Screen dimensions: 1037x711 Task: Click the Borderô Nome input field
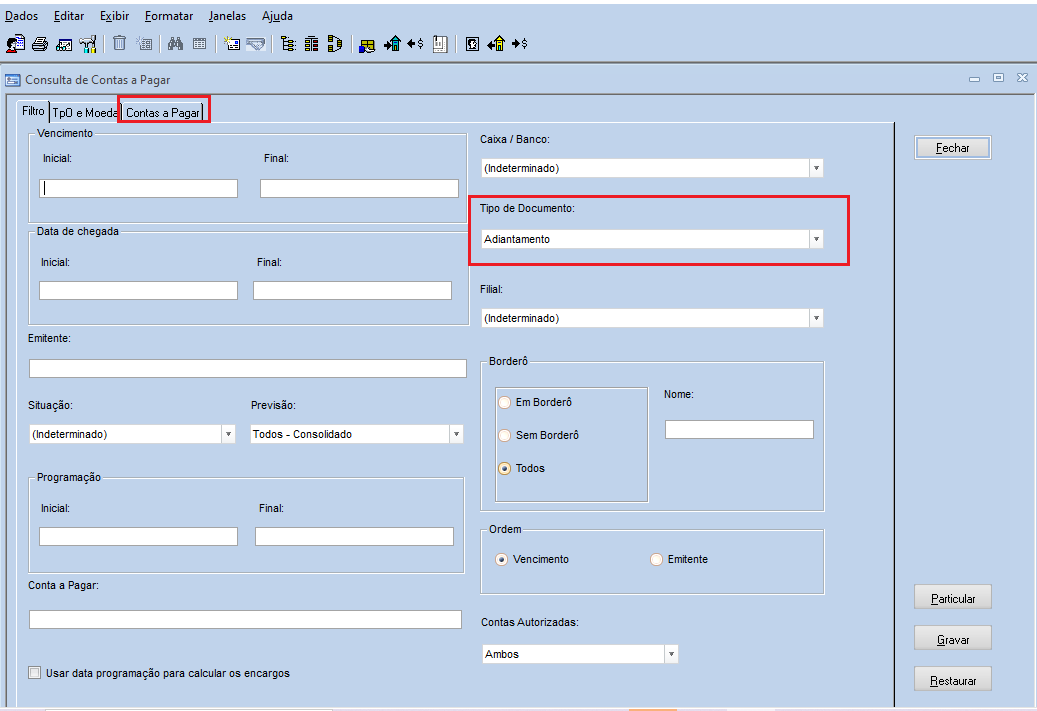click(739, 429)
